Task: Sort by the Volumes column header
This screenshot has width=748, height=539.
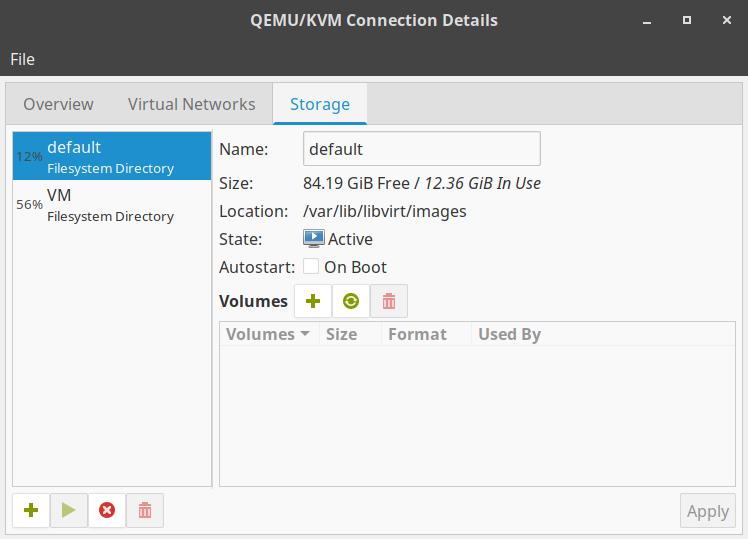Action: (267, 334)
